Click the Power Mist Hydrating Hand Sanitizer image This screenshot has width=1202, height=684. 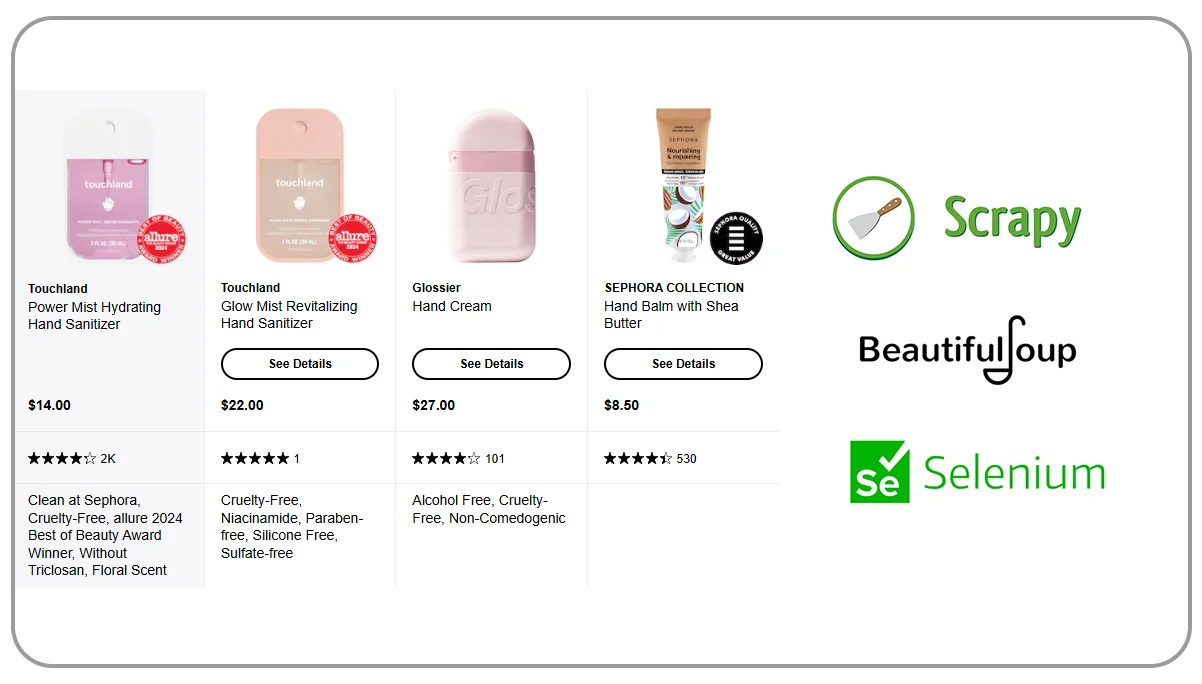[110, 180]
